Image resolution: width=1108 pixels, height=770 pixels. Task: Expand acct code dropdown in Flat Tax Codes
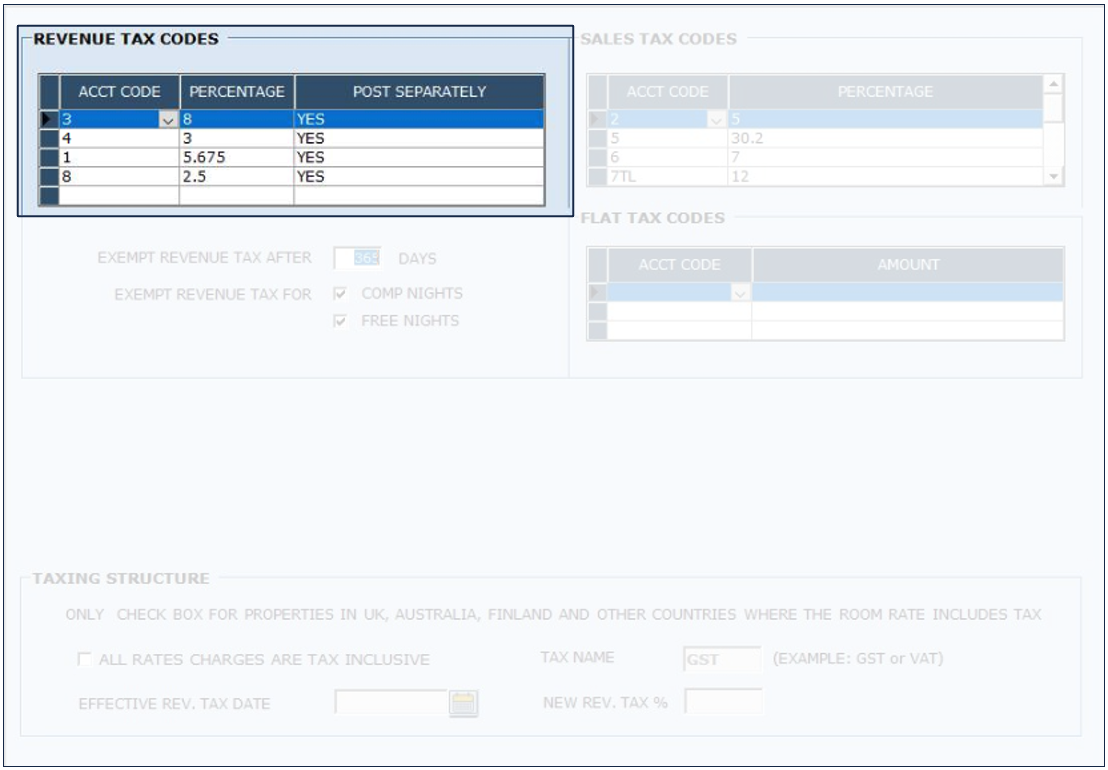coord(740,293)
